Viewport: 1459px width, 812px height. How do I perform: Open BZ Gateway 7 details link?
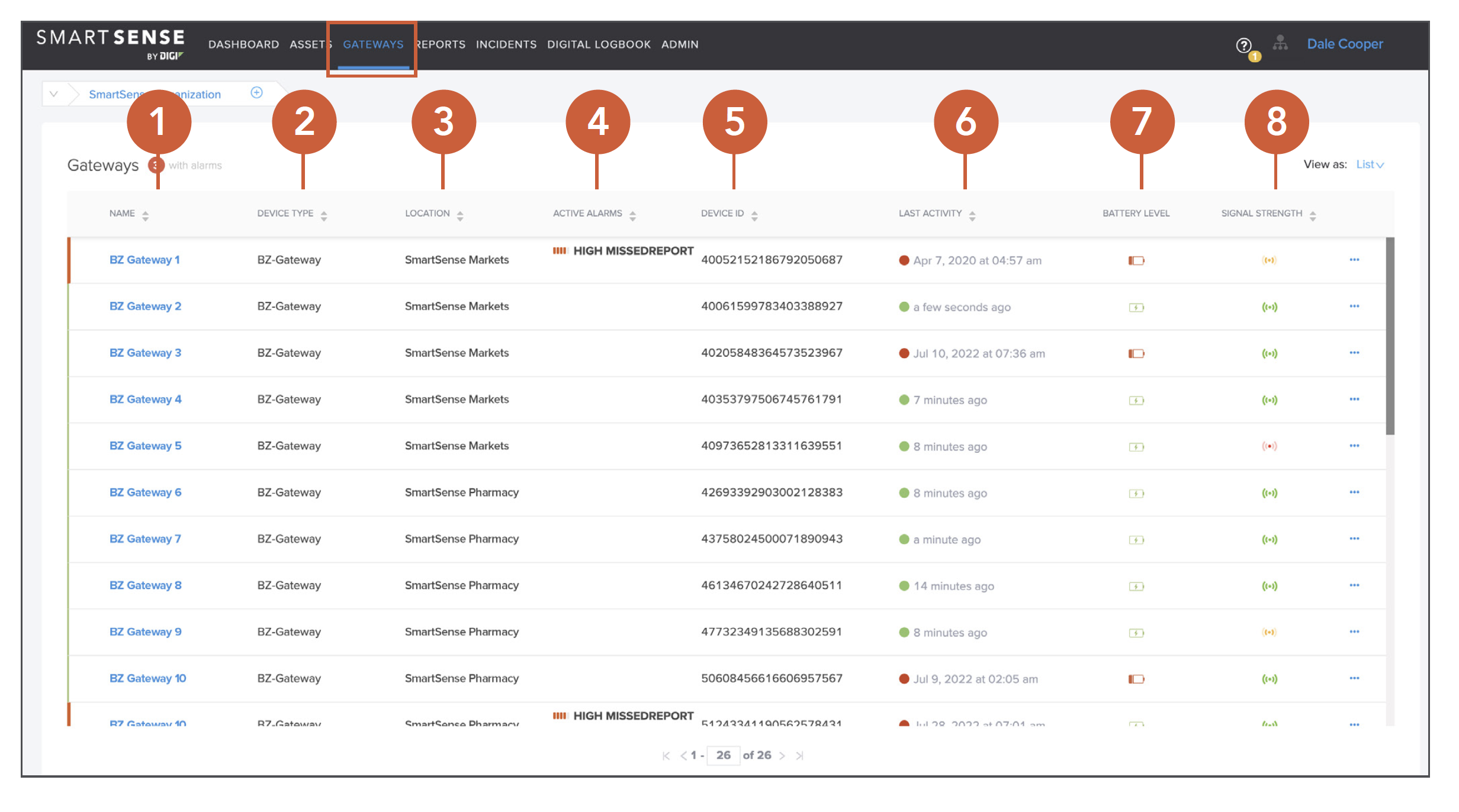[x=145, y=539]
